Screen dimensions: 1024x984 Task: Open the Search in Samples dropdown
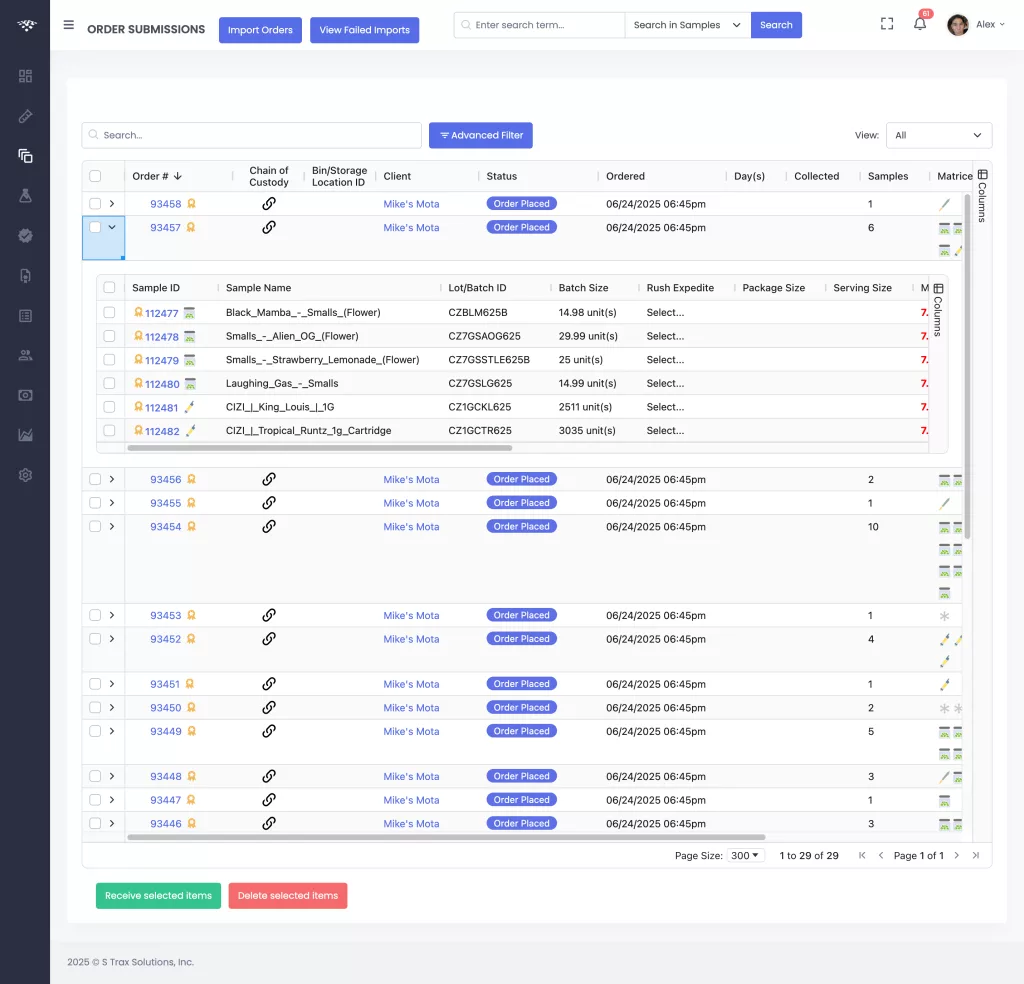click(x=687, y=25)
